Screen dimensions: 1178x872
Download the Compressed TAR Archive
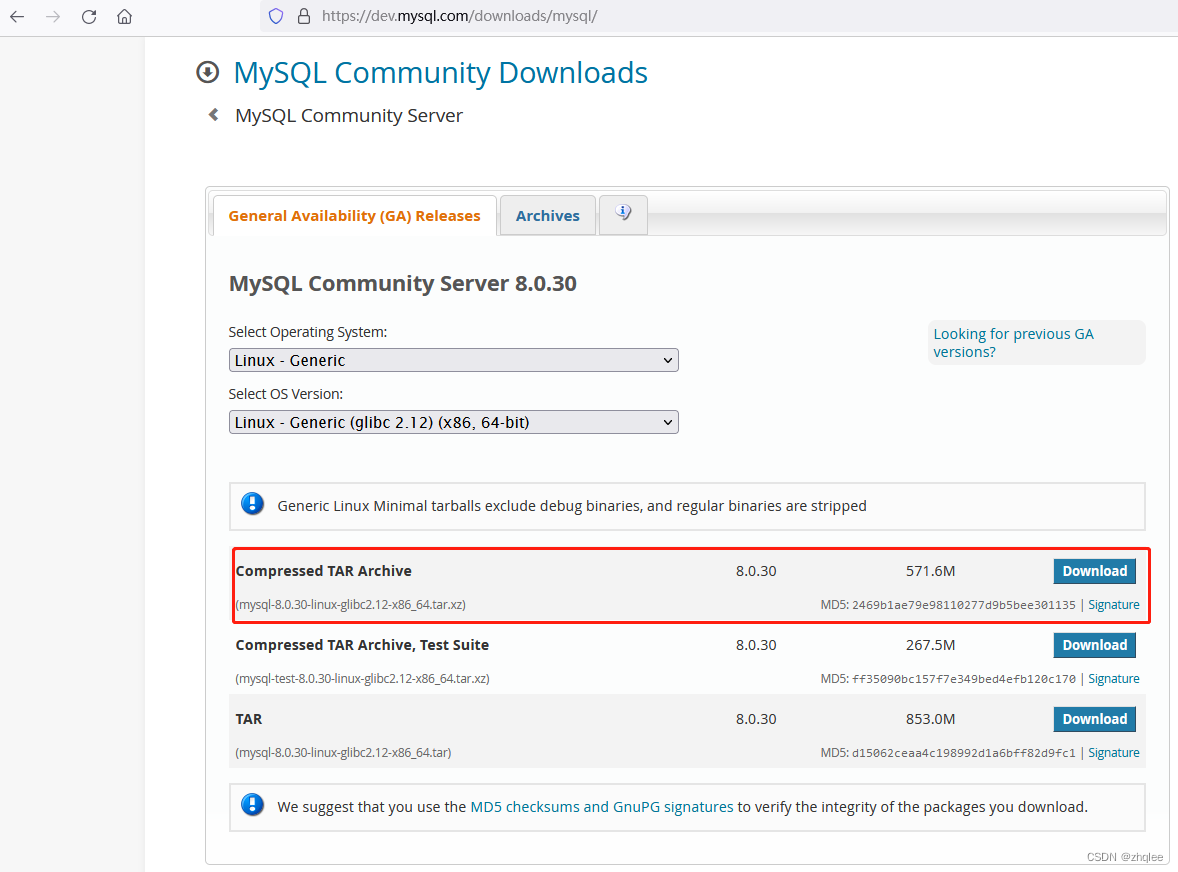(x=1094, y=571)
